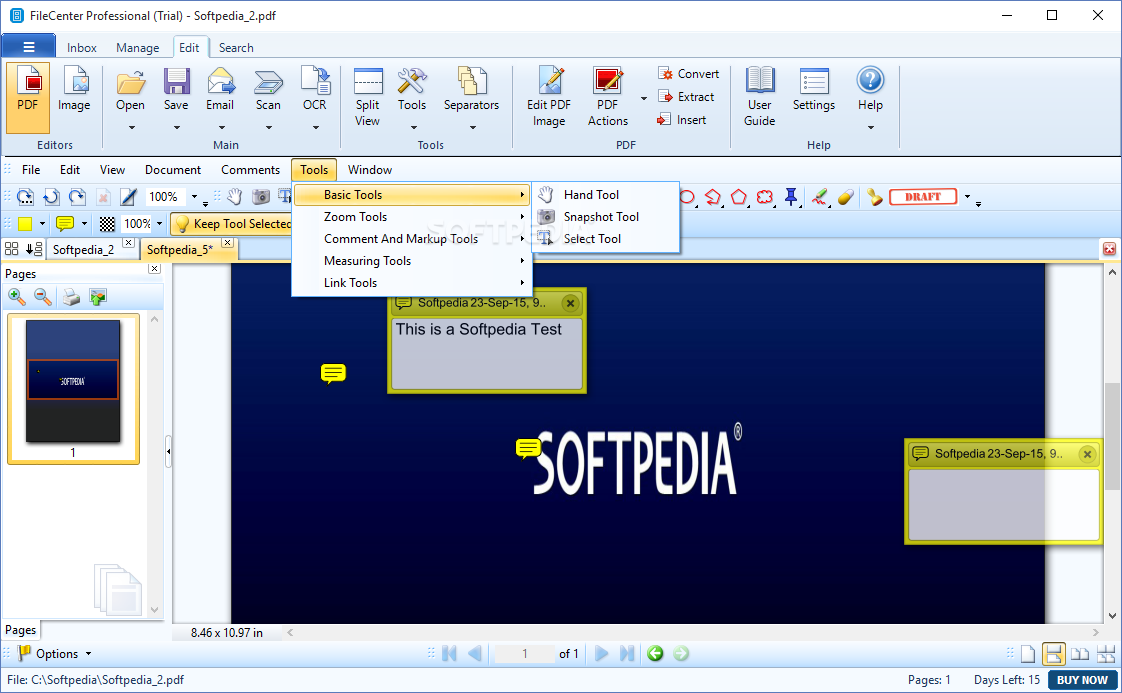1122x693 pixels.
Task: Open the User Guide
Action: (759, 97)
